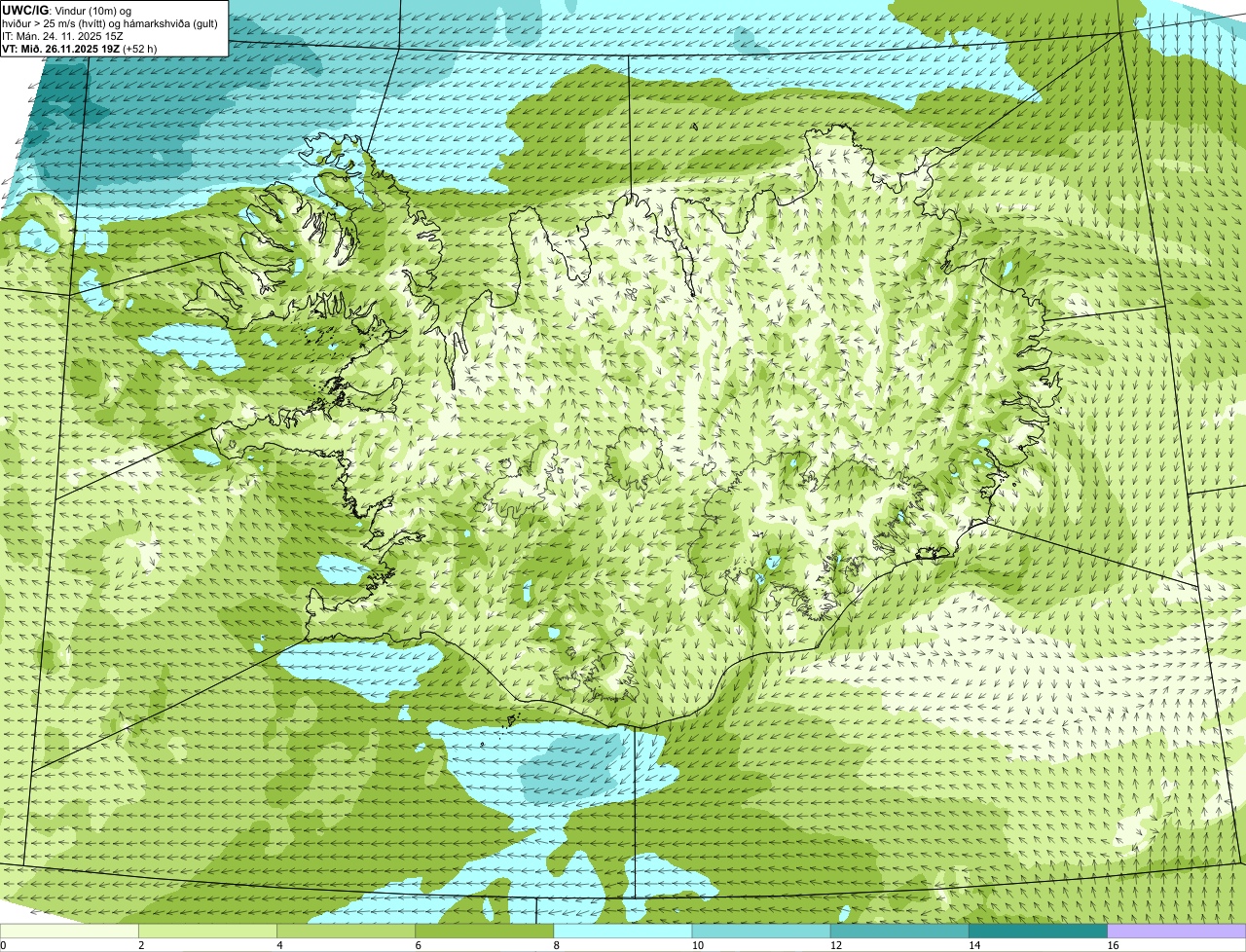1246x952 pixels.
Task: Click the legend scale label '8'
Action: (557, 945)
